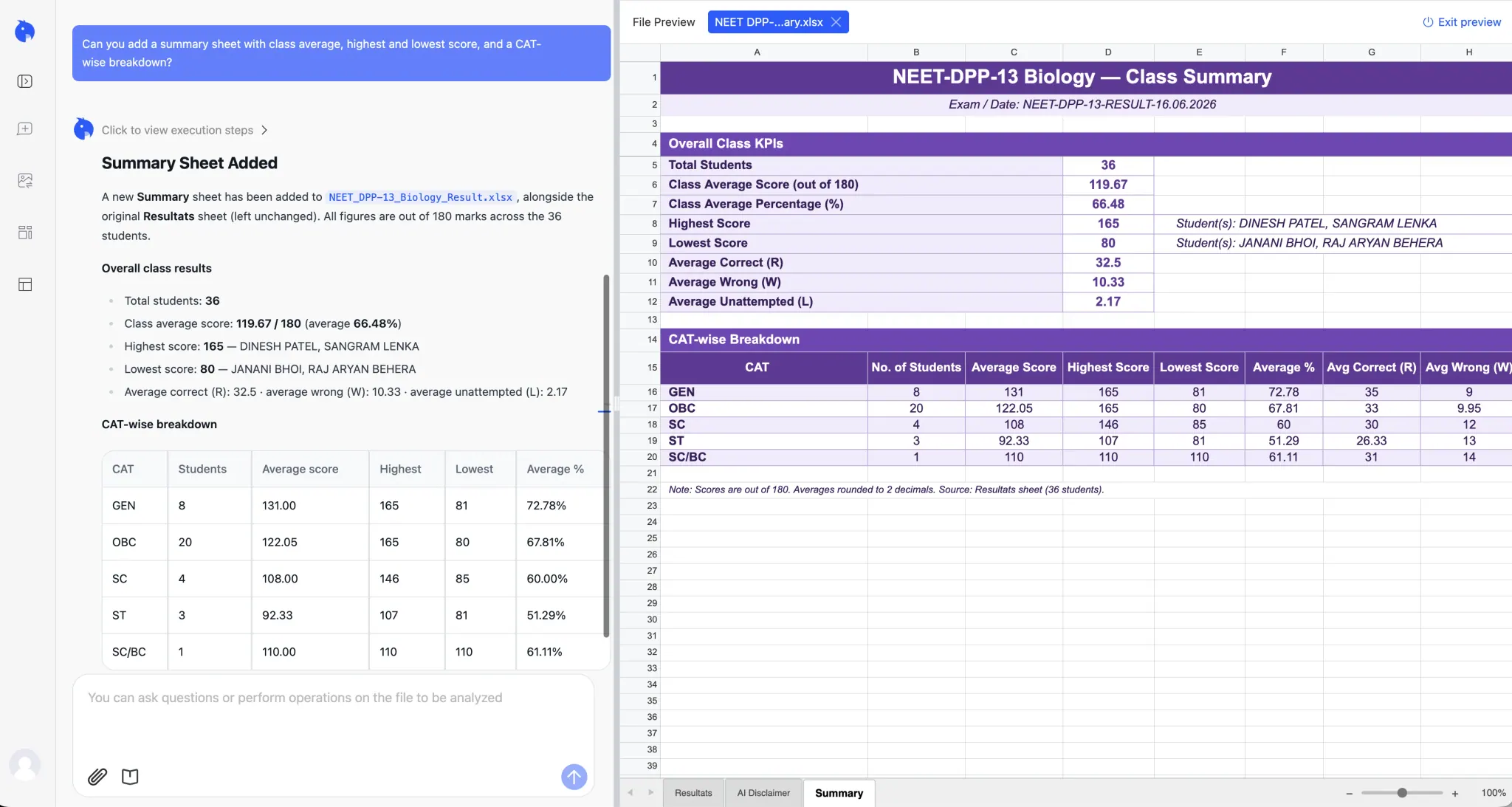The height and width of the screenshot is (807, 1512).
Task: Open the table layout sidebar icon
Action: 25,284
